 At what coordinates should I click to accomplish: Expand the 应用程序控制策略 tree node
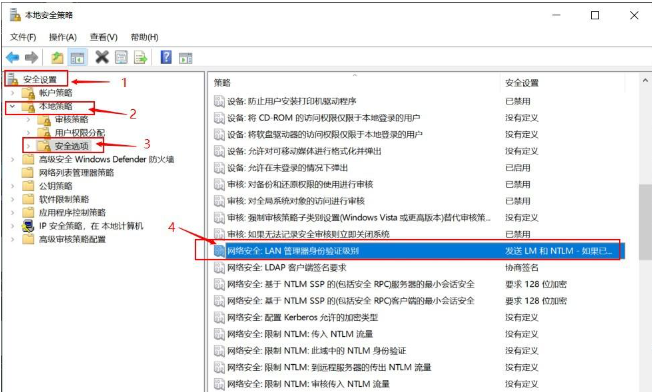[12, 212]
